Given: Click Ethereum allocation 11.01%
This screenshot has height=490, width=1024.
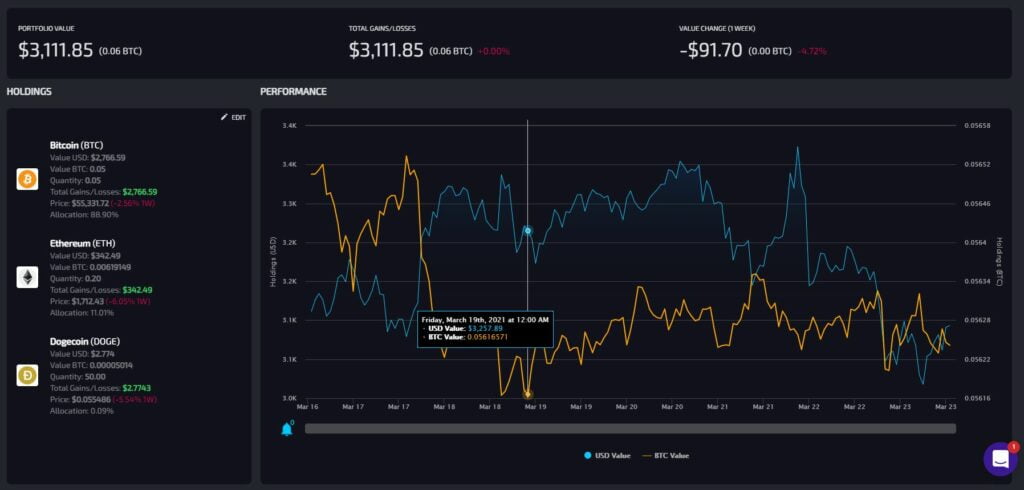Looking at the screenshot, I should point(100,313).
